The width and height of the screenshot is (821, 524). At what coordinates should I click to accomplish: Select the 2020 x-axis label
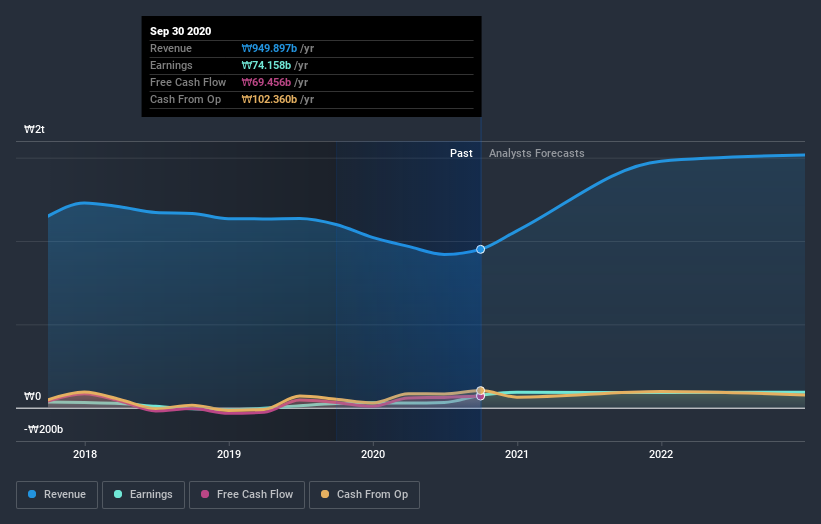(373, 454)
